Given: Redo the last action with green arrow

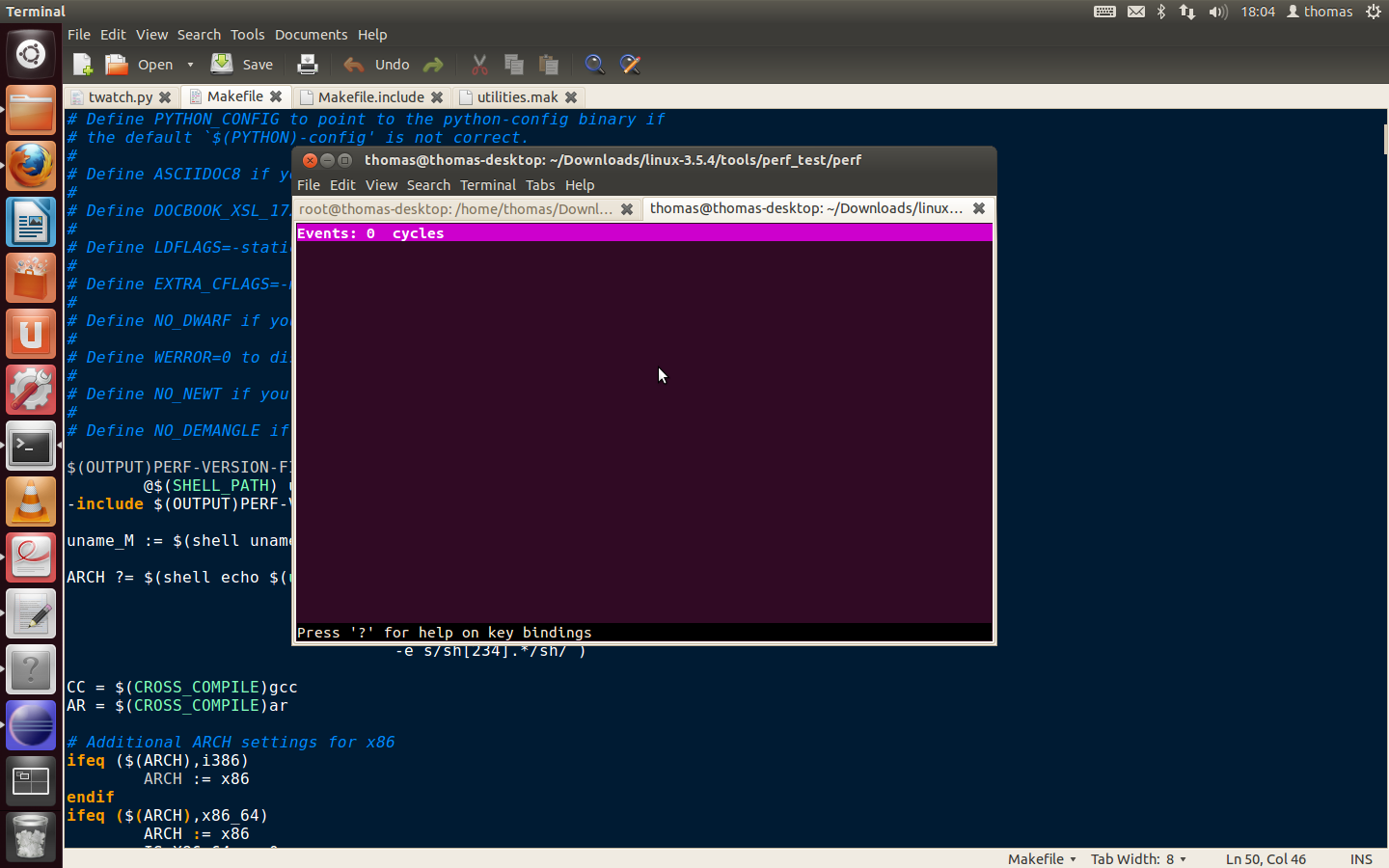Looking at the screenshot, I should pyautogui.click(x=433, y=65).
